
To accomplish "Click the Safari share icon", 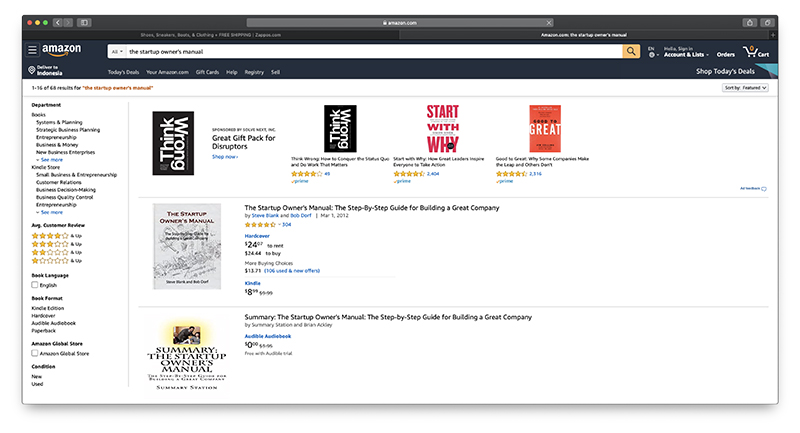I will (x=749, y=22).
